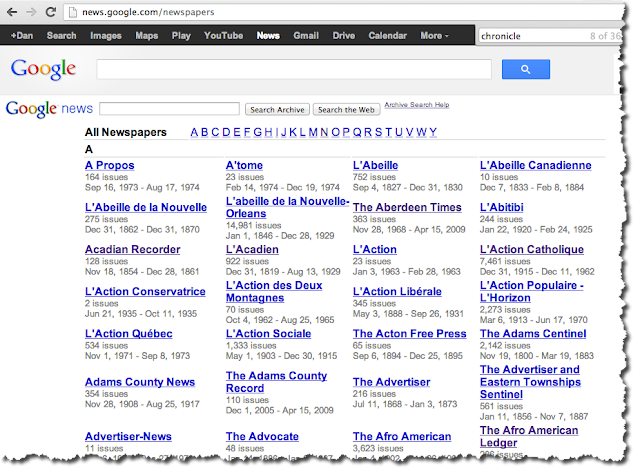Click the Search Archive button
Screen dimensions: 640x468
coord(277,110)
